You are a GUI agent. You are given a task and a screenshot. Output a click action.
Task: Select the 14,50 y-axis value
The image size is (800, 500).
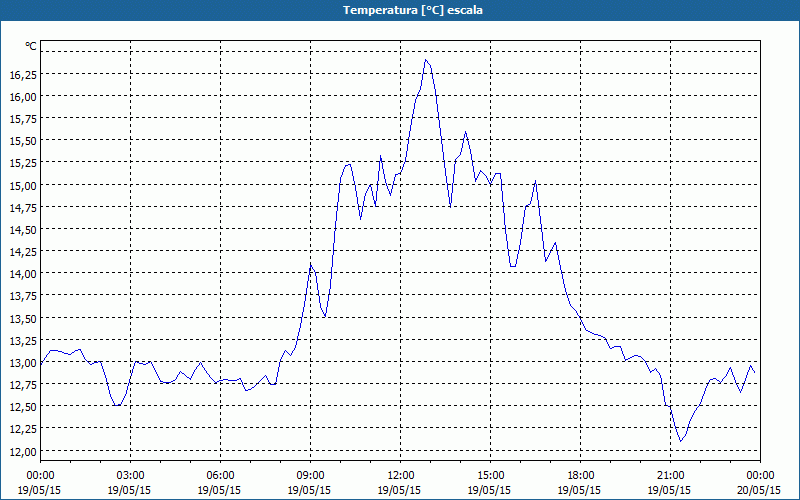coord(23,230)
